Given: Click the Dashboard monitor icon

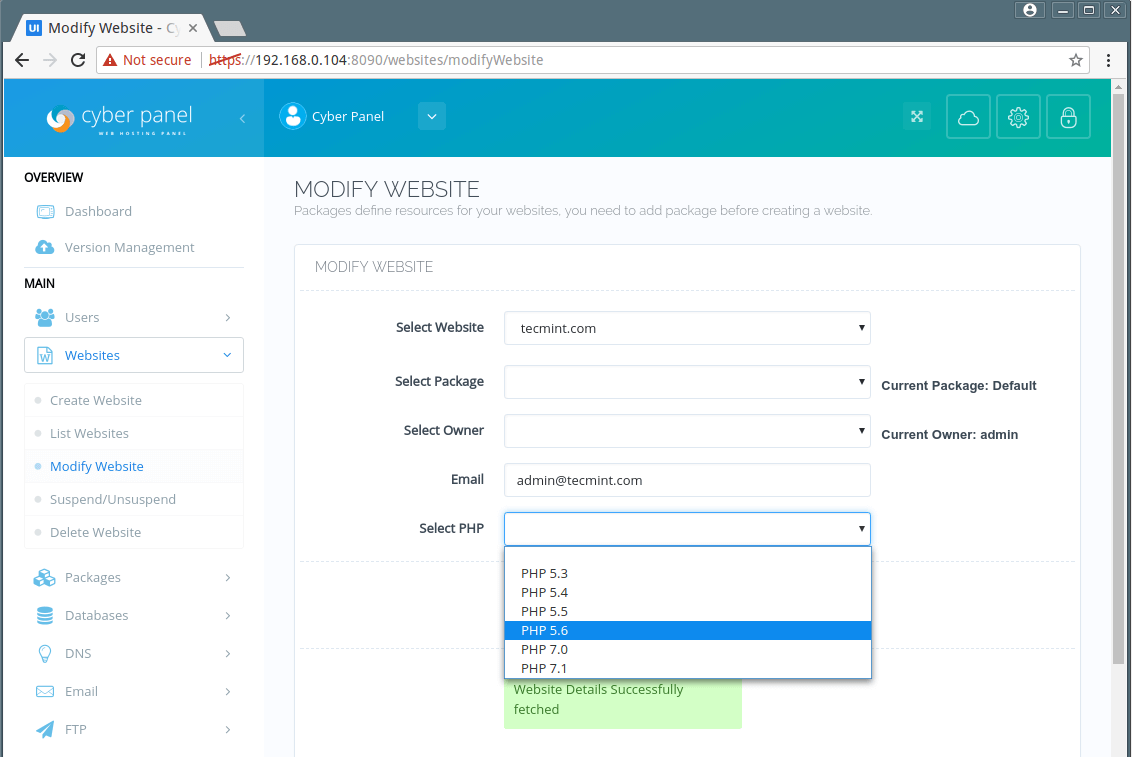Looking at the screenshot, I should click(x=45, y=212).
